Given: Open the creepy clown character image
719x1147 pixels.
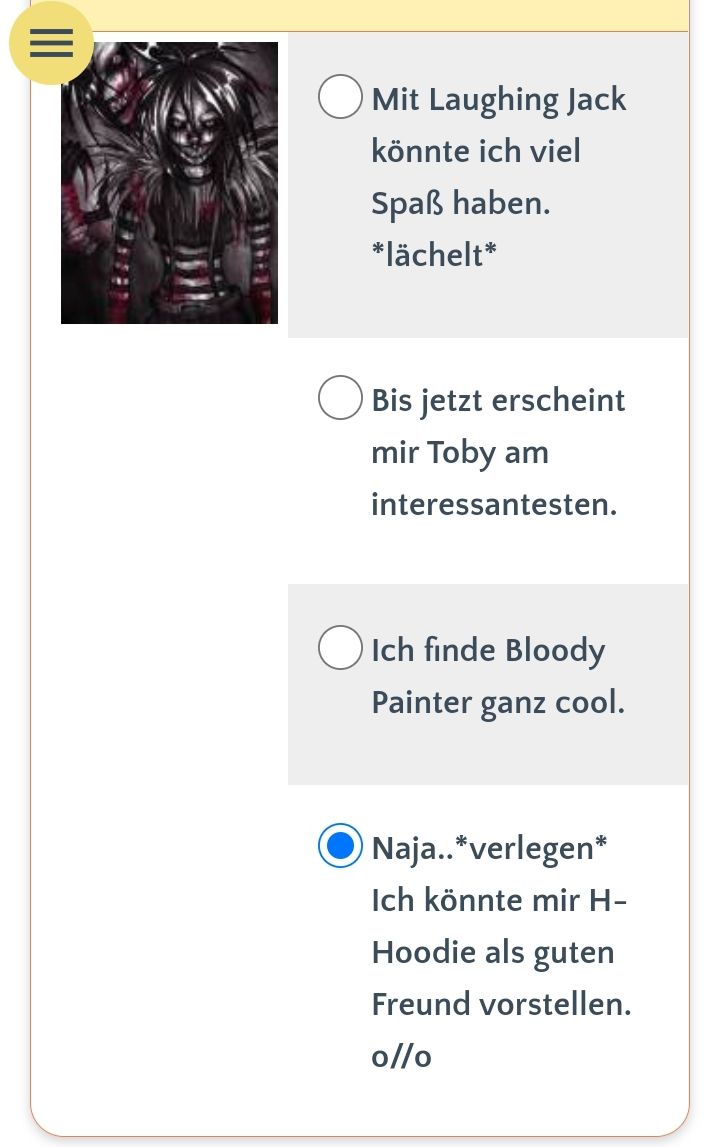Looking at the screenshot, I should [170, 183].
